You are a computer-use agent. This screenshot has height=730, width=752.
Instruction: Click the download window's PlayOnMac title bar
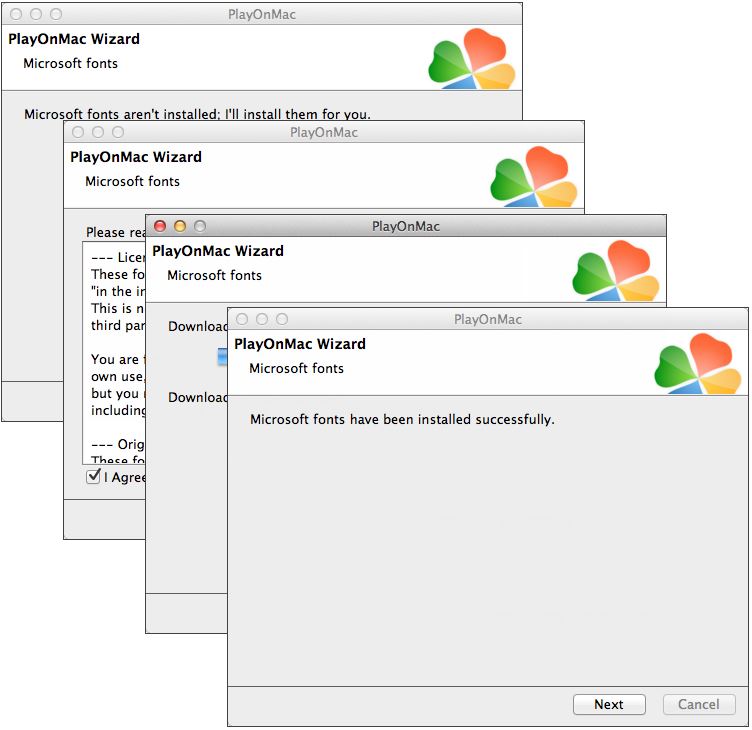tap(406, 226)
